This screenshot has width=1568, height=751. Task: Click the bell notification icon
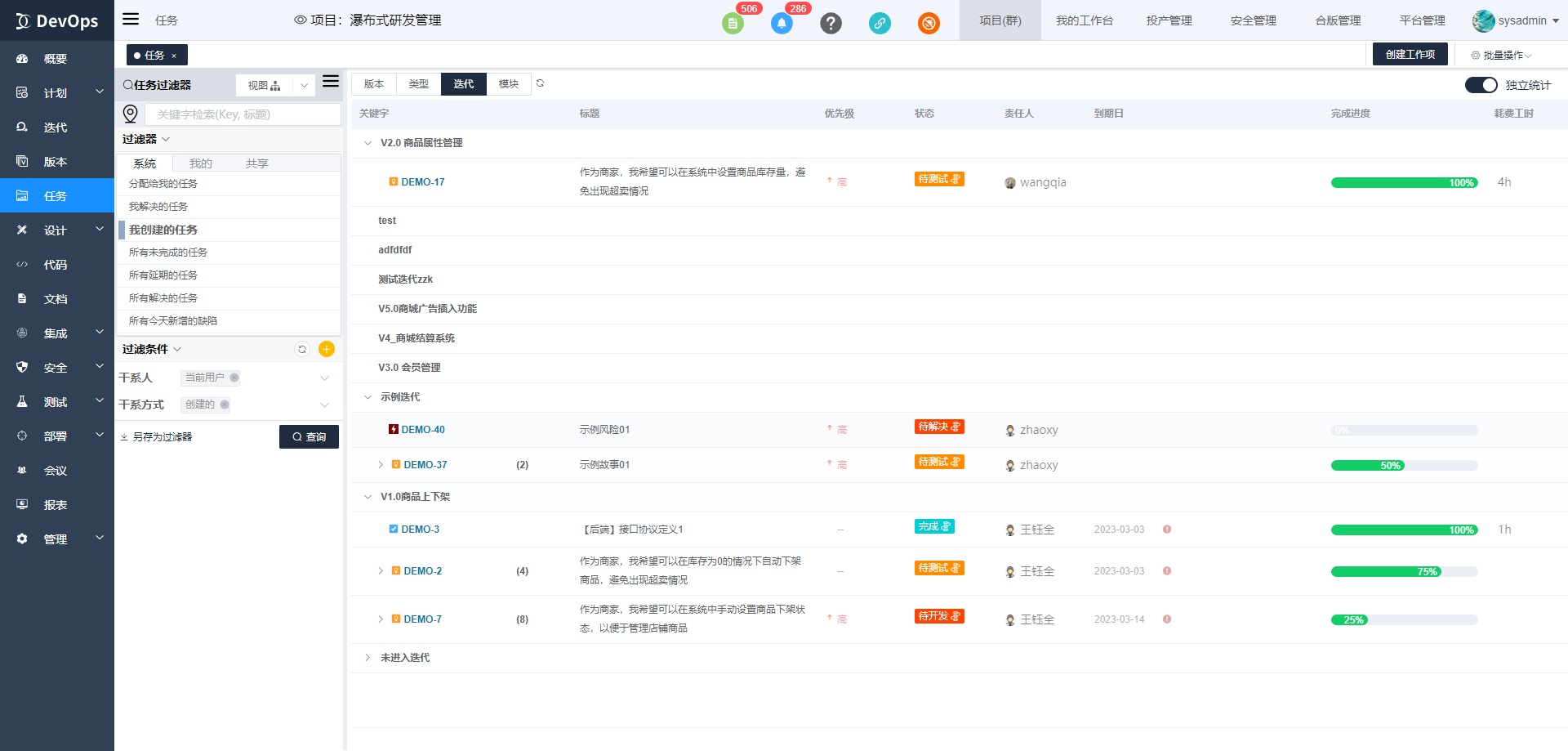click(x=782, y=23)
